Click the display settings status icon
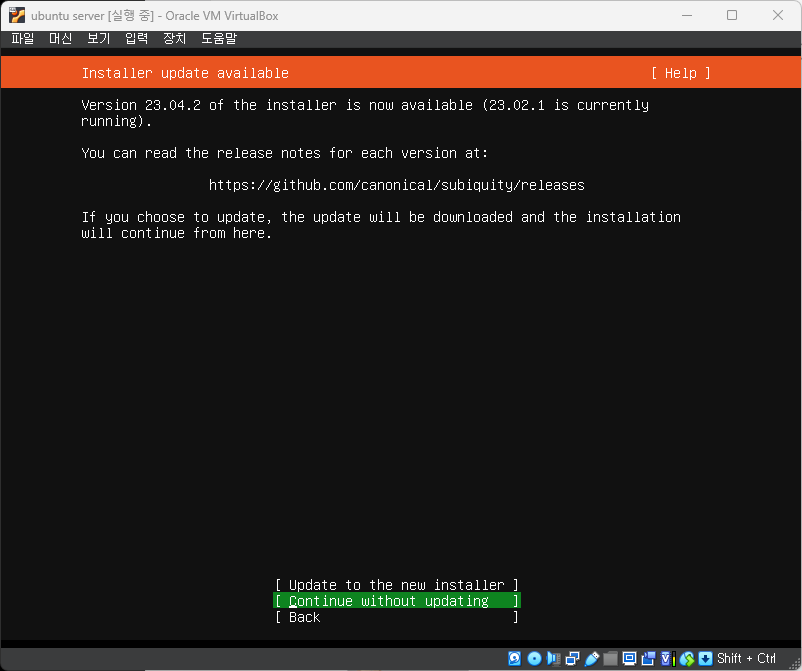802x671 pixels. [x=629, y=658]
